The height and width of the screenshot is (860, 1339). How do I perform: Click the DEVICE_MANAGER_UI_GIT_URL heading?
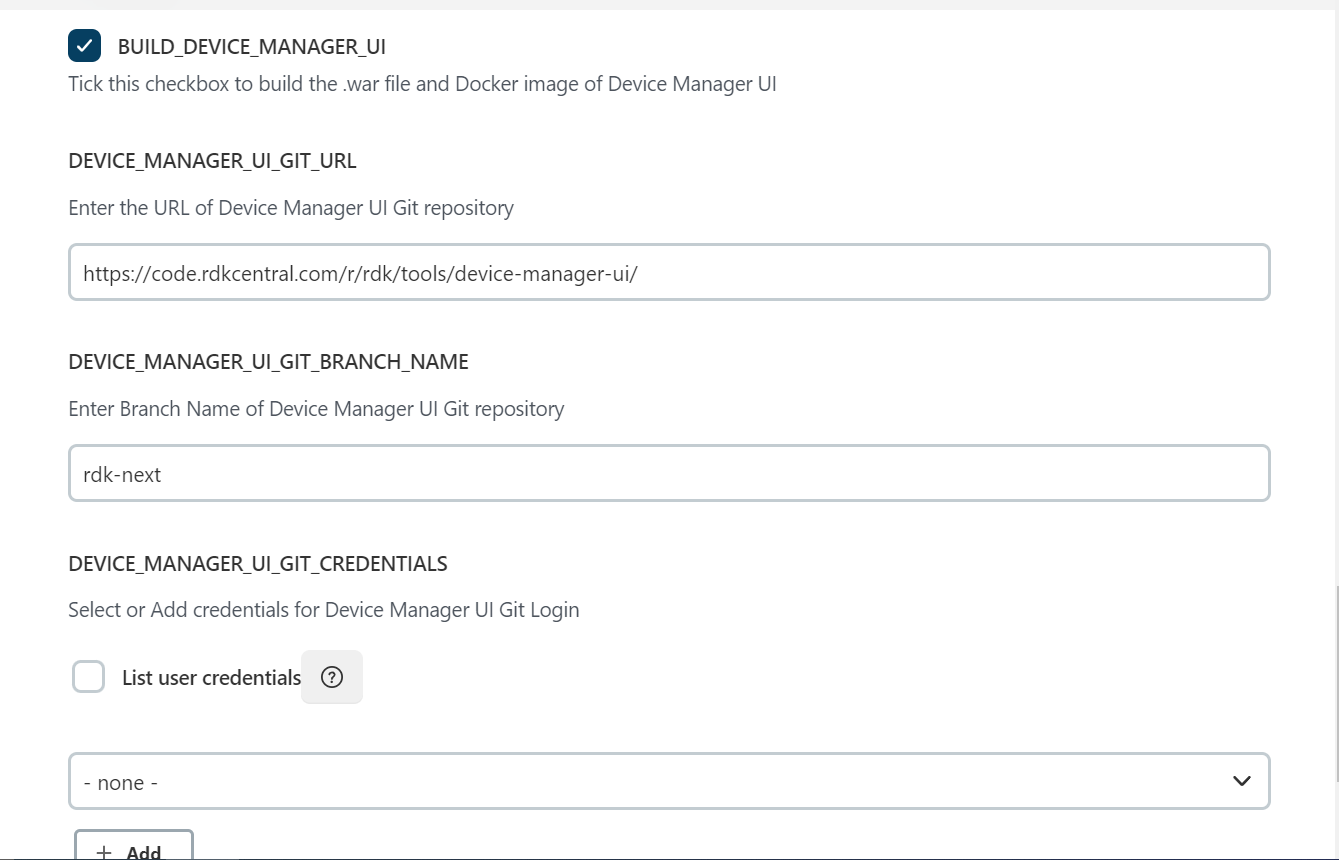click(212, 161)
